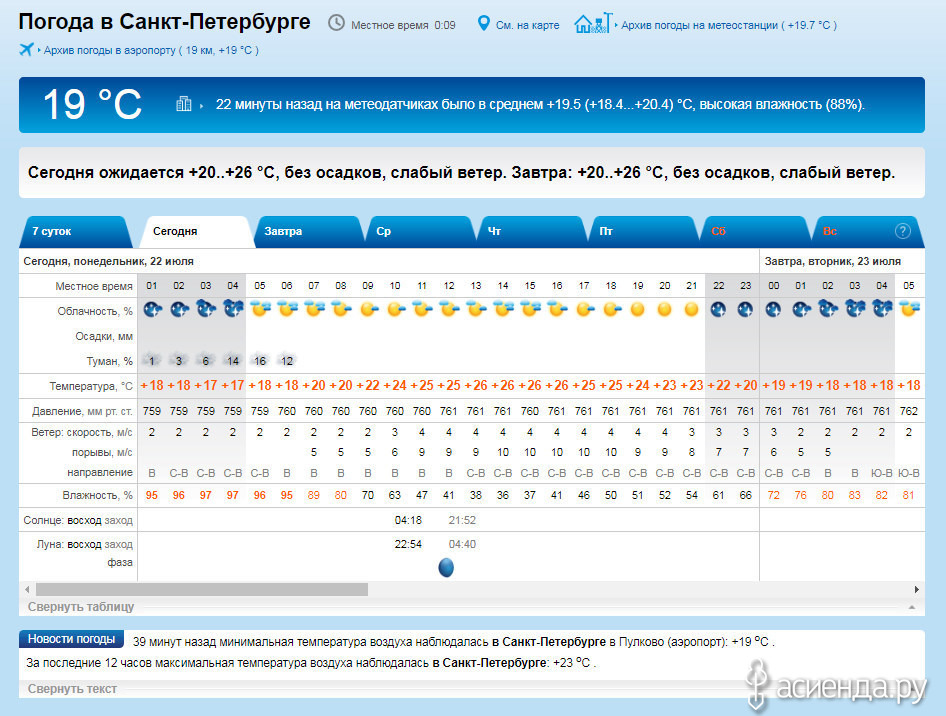This screenshot has height=716, width=946.
Task: Click the sun icon at hour 10
Action: 396,309
